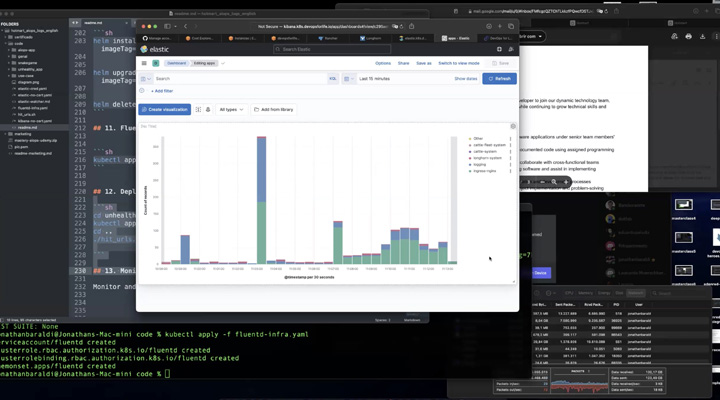Switch to the Manage access GitHub tab
Screen dimensions: 720x400
158,38
